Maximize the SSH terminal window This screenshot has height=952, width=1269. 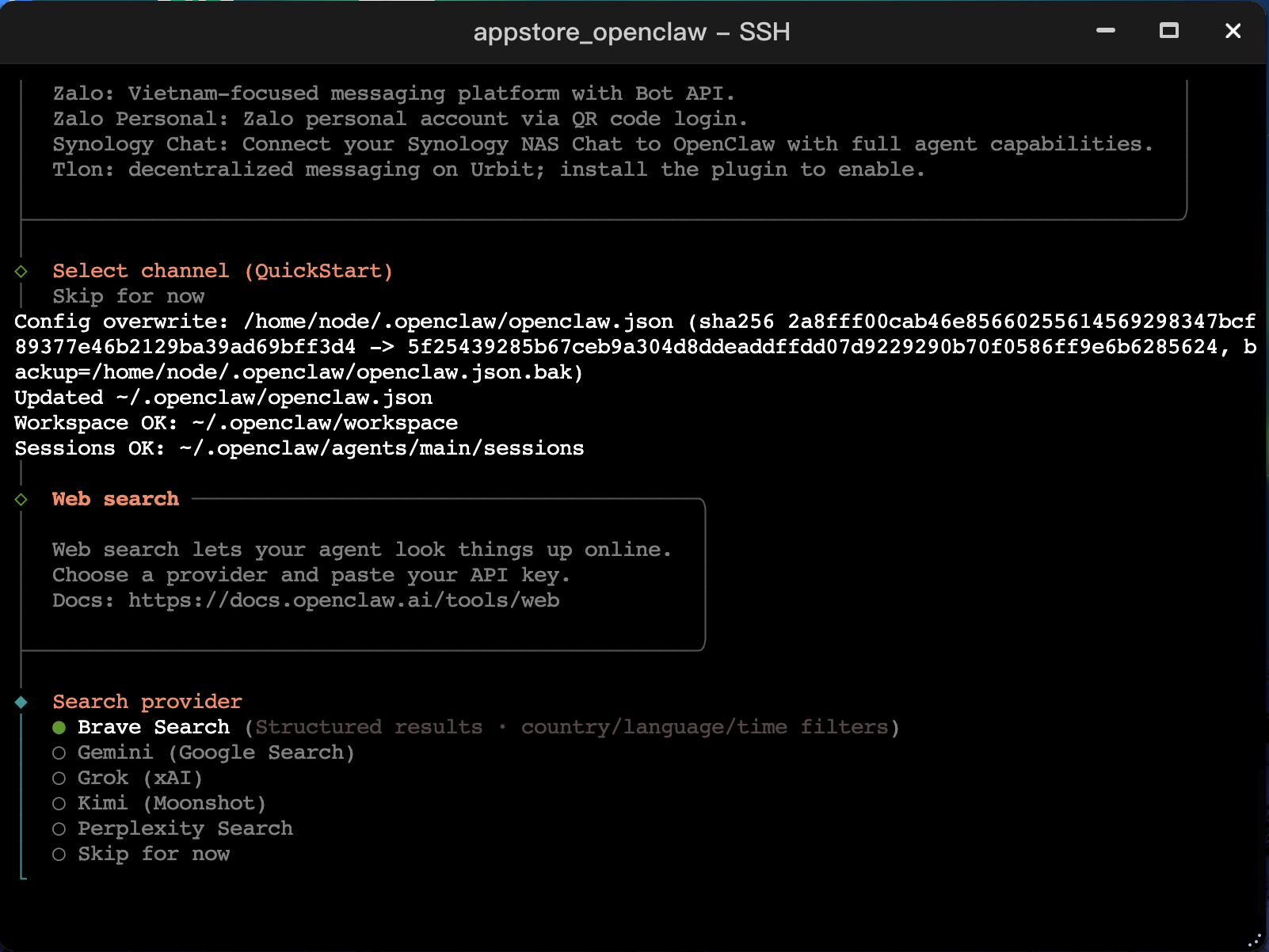[1168, 31]
